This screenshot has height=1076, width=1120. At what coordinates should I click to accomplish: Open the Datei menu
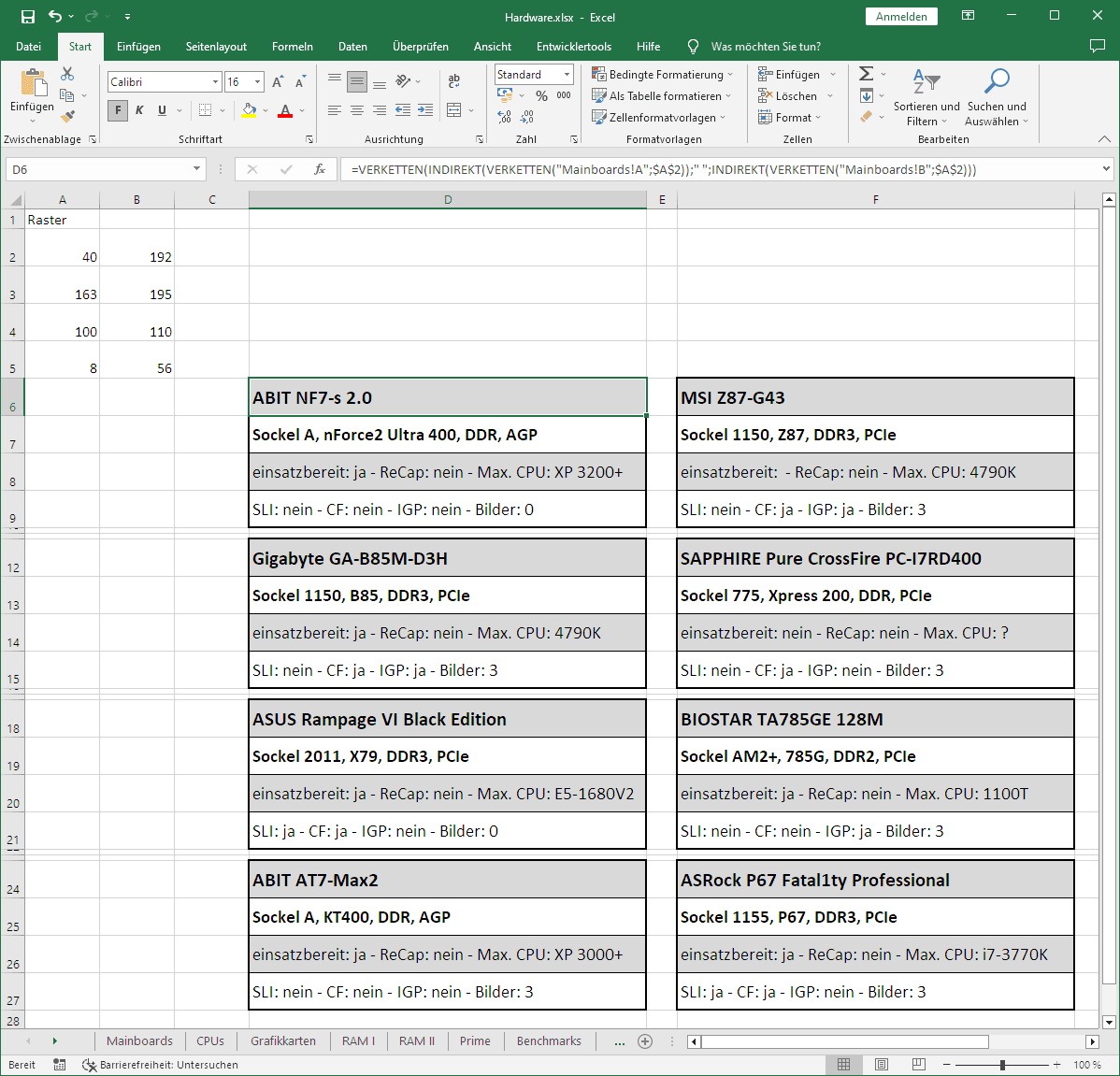(29, 47)
